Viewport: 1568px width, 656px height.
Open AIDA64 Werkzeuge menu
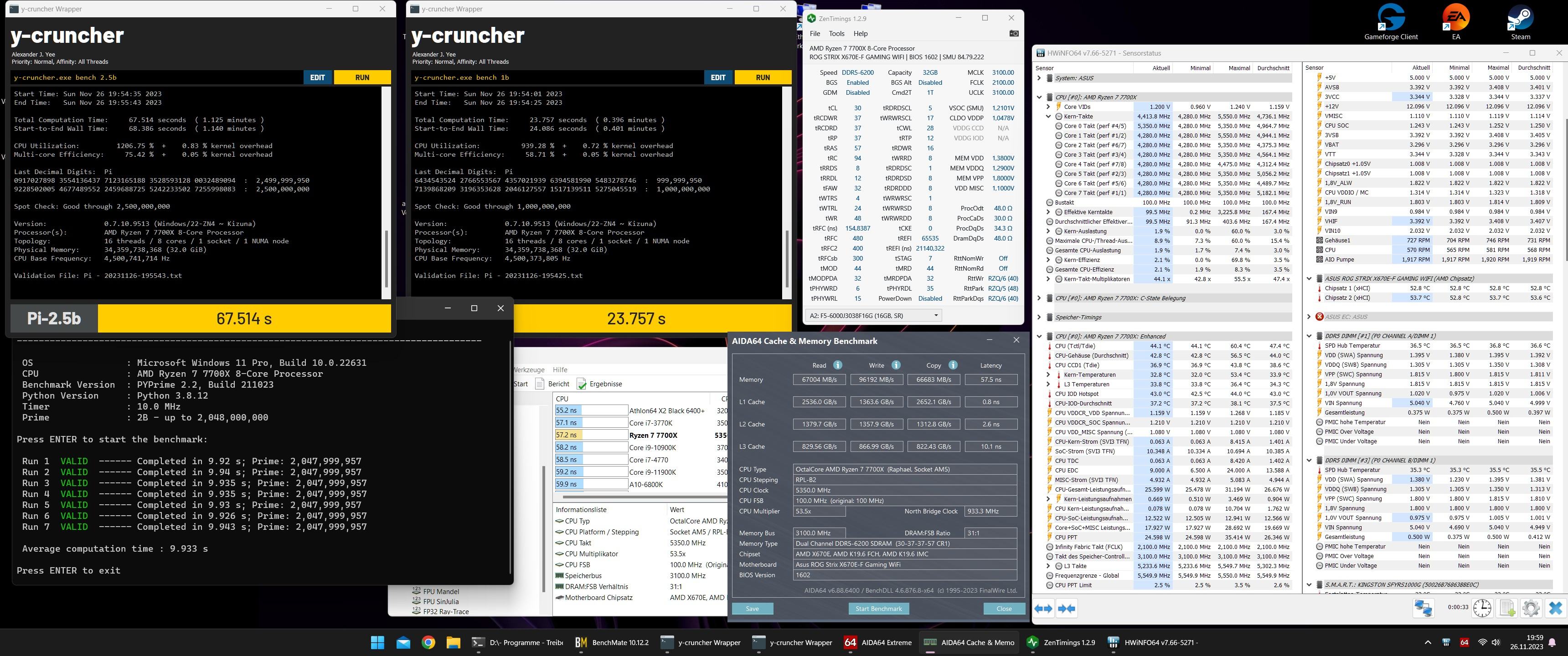click(x=529, y=369)
